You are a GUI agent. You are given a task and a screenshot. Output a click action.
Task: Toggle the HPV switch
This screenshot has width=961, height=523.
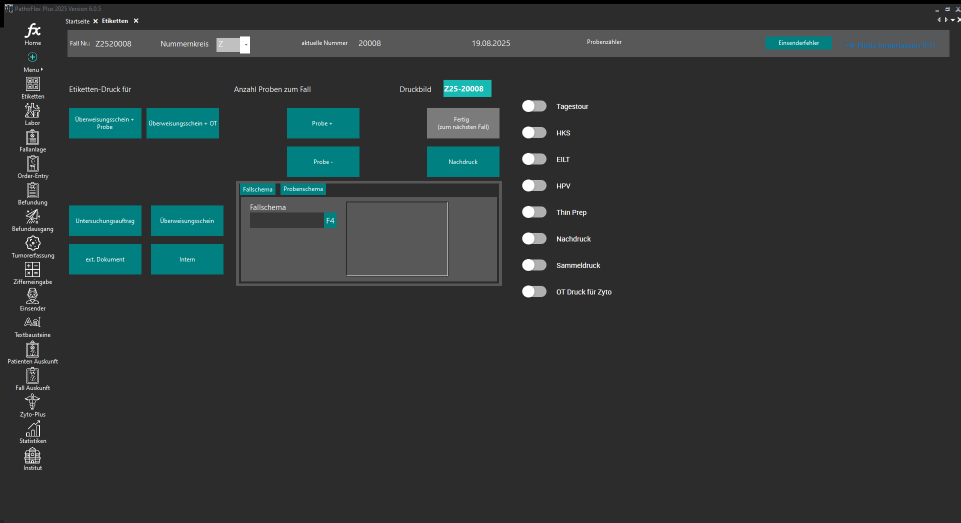coord(535,186)
